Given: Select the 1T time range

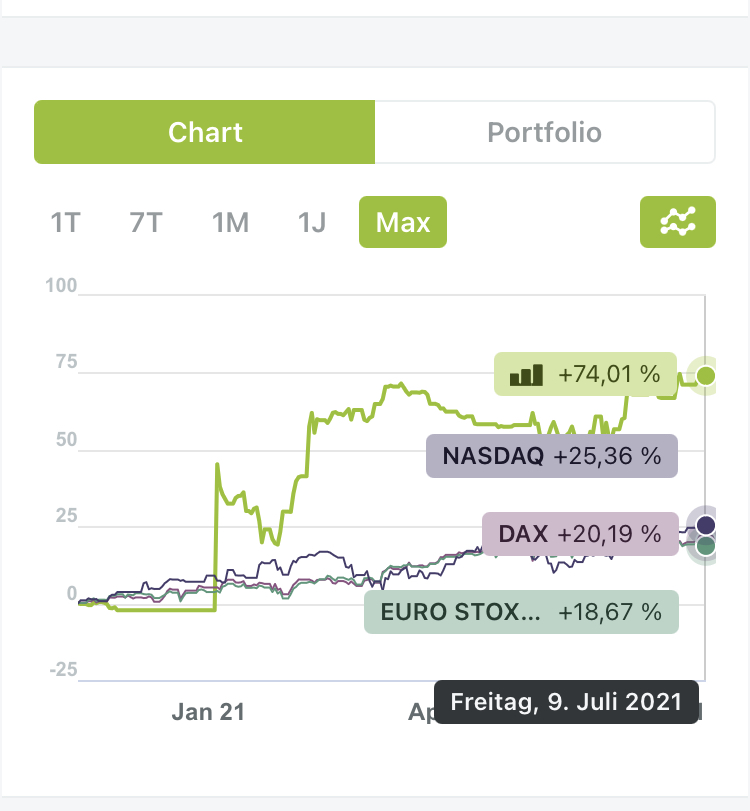Looking at the screenshot, I should coord(65,222).
